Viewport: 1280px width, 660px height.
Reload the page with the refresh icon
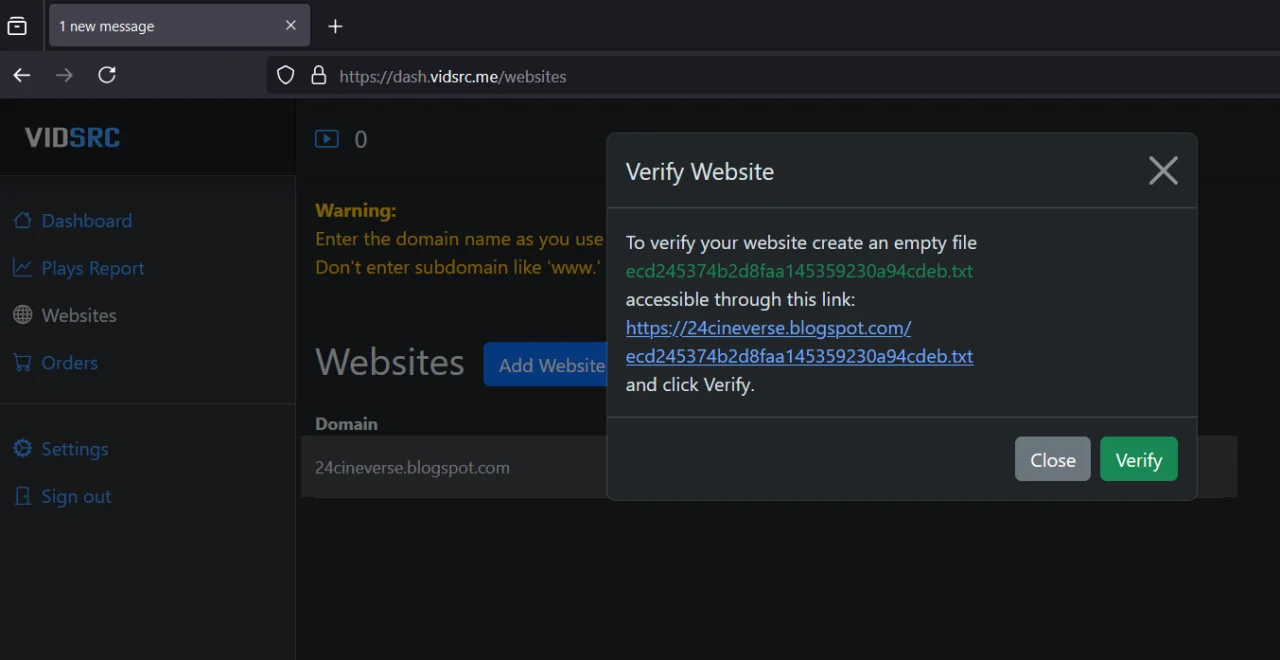coord(107,75)
